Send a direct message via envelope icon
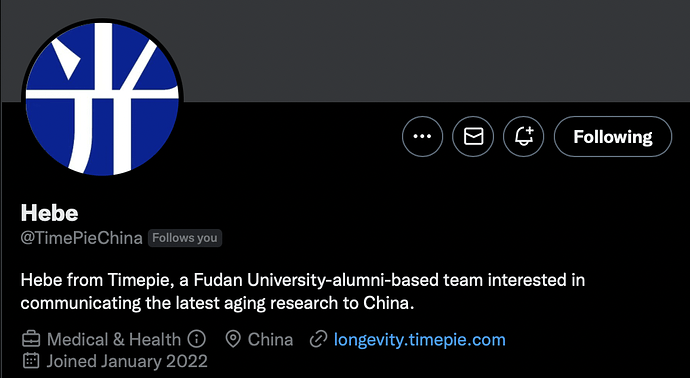Viewport: 690px width, 378px height. click(x=473, y=136)
